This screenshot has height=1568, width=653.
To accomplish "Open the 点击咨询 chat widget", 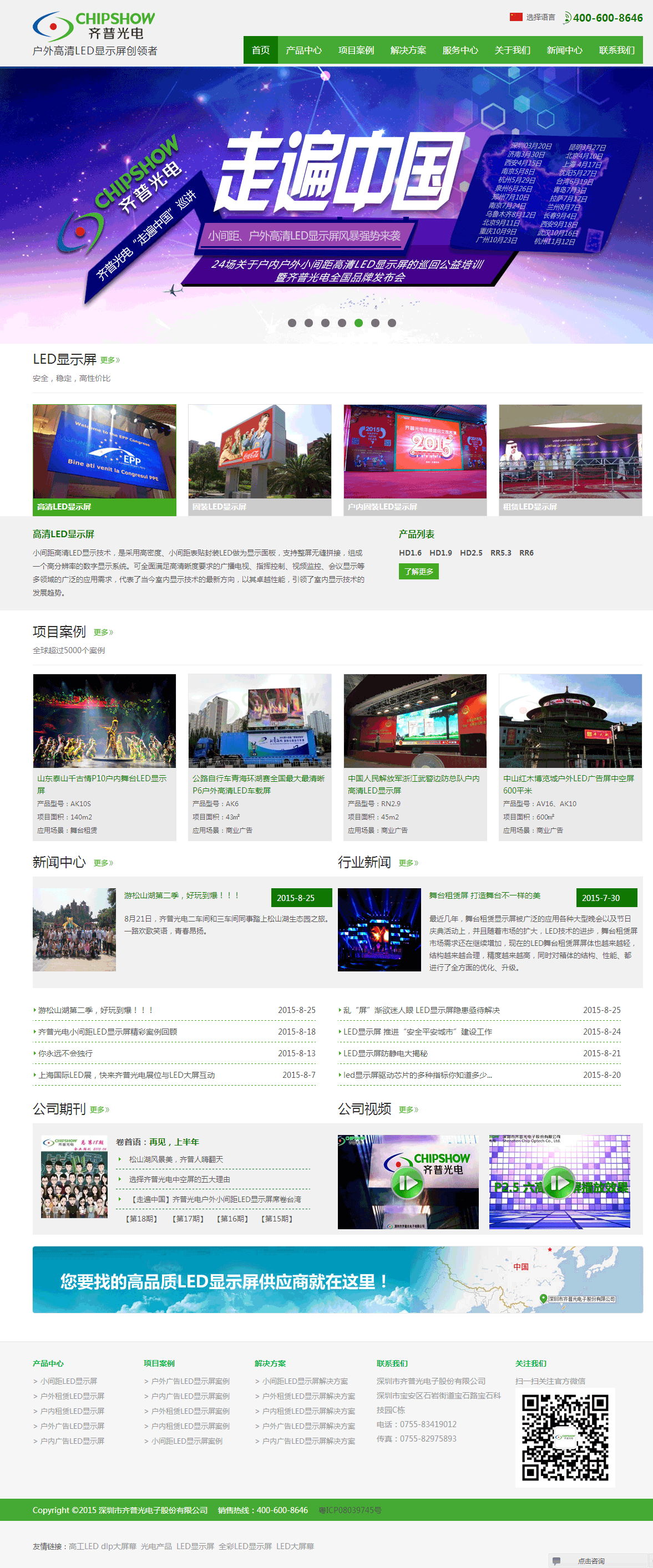I will pyautogui.click(x=598, y=1561).
